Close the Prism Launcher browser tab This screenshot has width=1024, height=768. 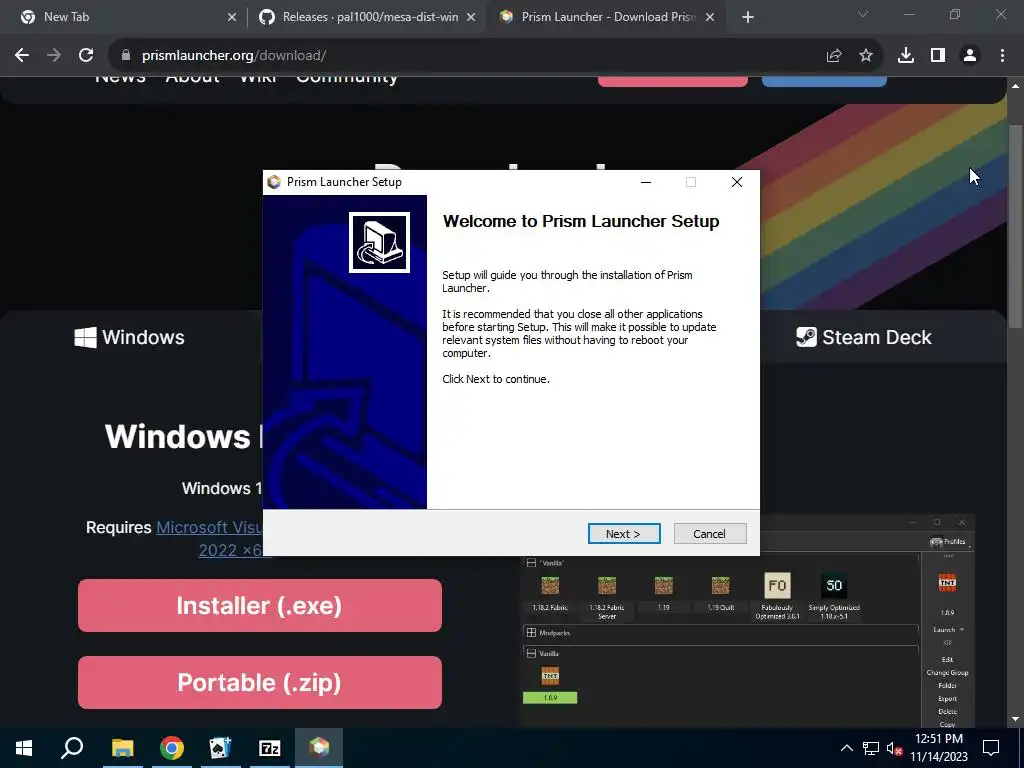[710, 18]
